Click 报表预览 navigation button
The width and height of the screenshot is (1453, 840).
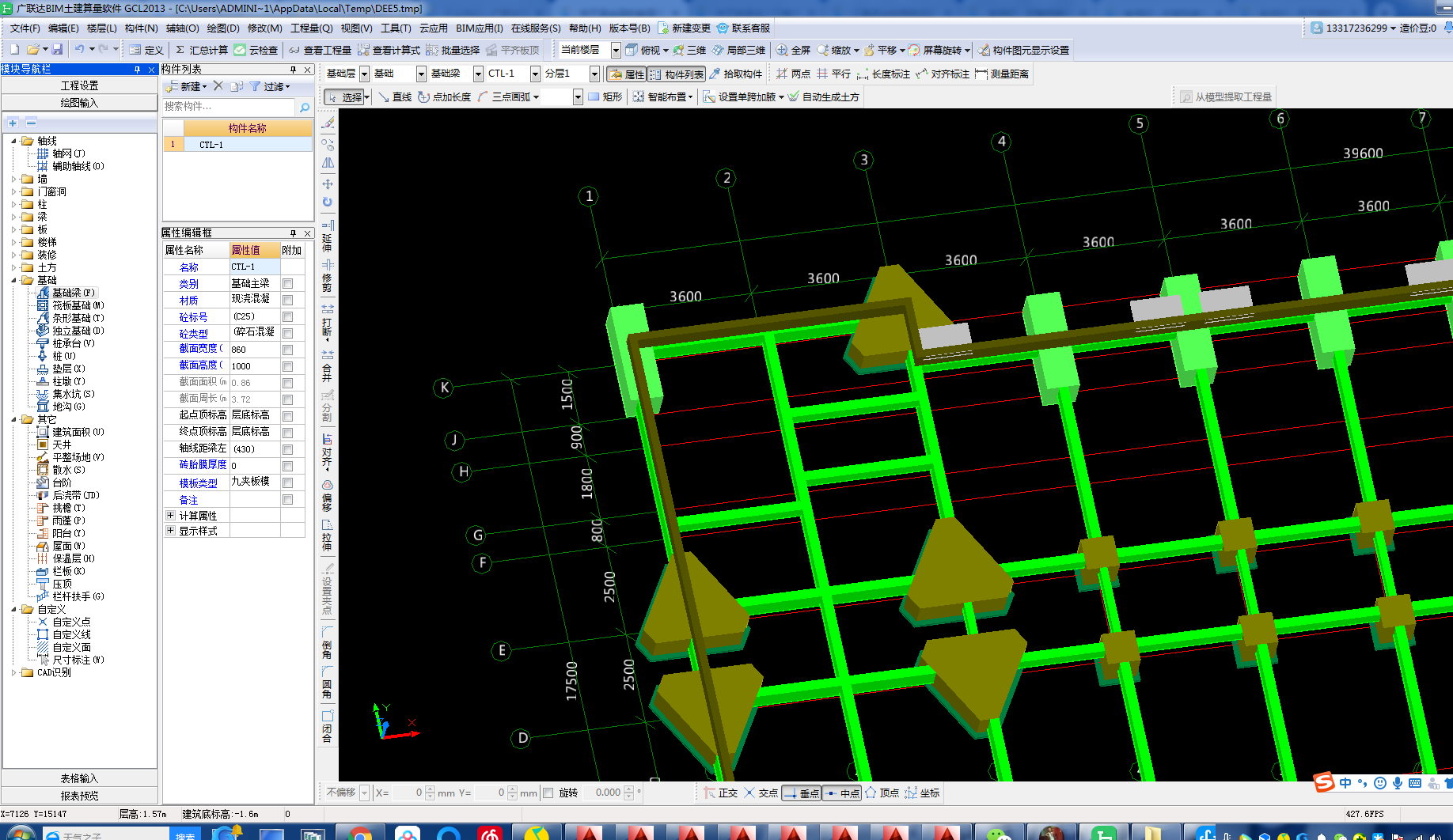tap(79, 796)
